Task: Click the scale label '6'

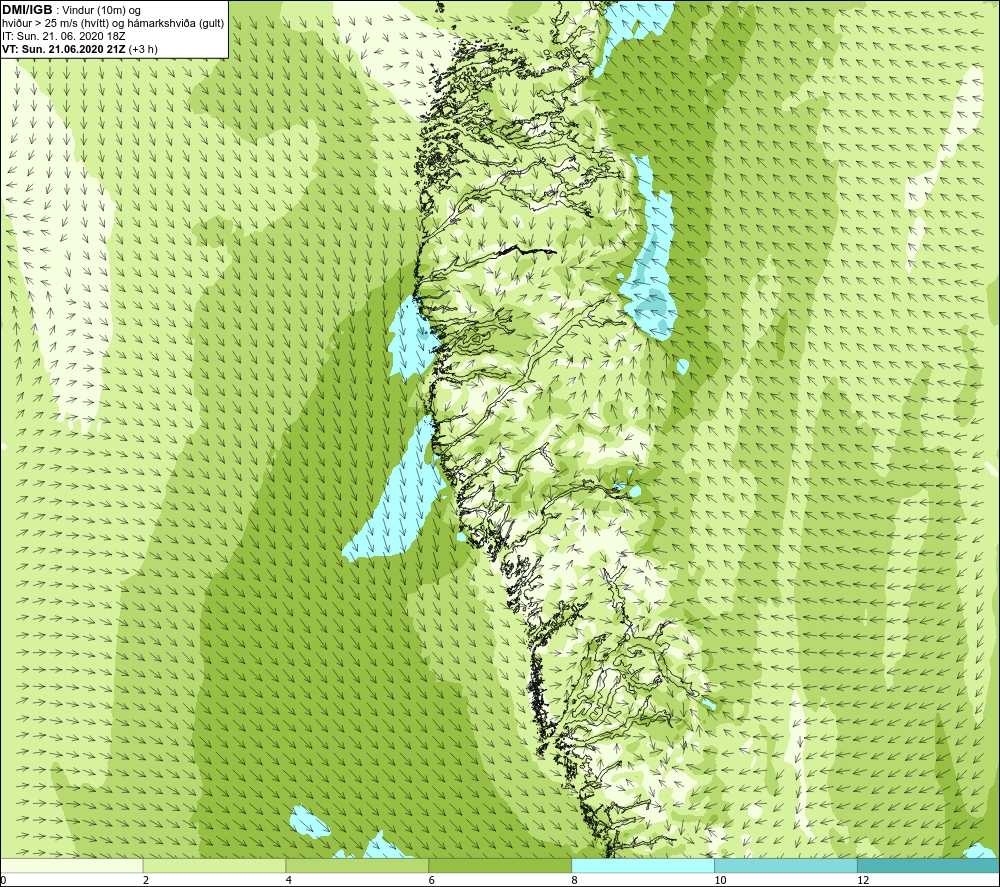Action: tap(432, 881)
